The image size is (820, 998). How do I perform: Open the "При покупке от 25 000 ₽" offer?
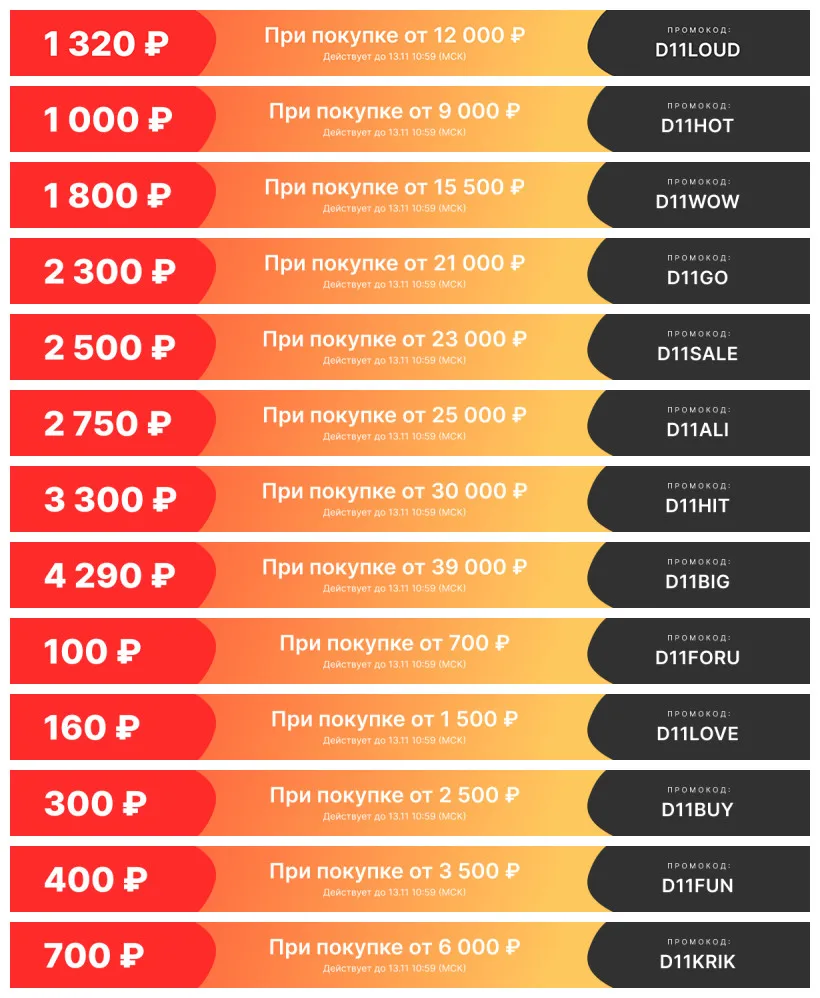394,415
